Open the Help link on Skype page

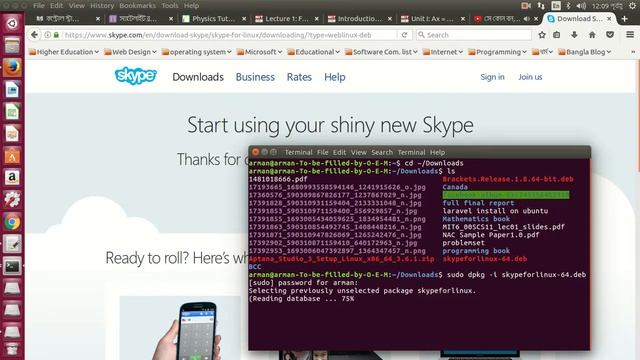pyautogui.click(x=335, y=77)
